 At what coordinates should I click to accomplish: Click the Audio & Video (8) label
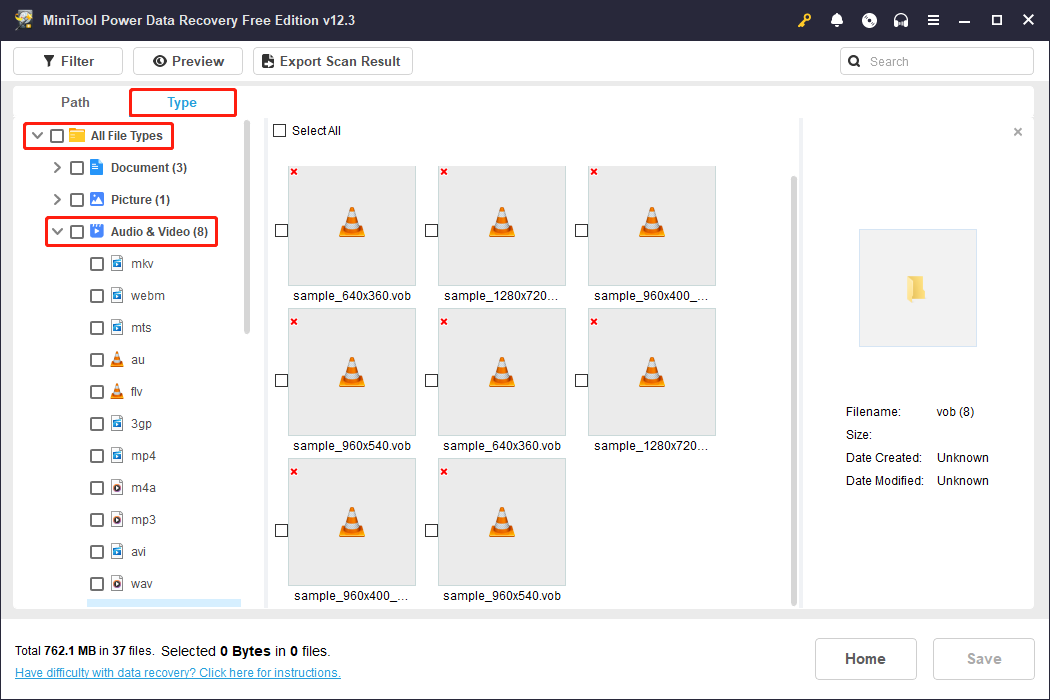159,232
